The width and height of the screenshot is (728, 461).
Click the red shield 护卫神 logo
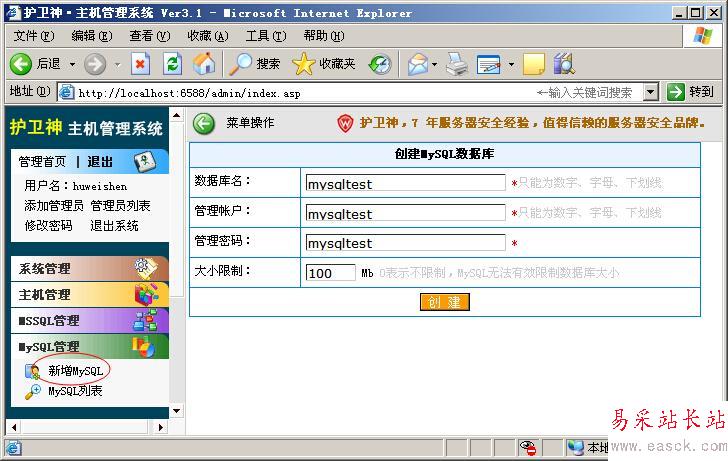point(345,123)
